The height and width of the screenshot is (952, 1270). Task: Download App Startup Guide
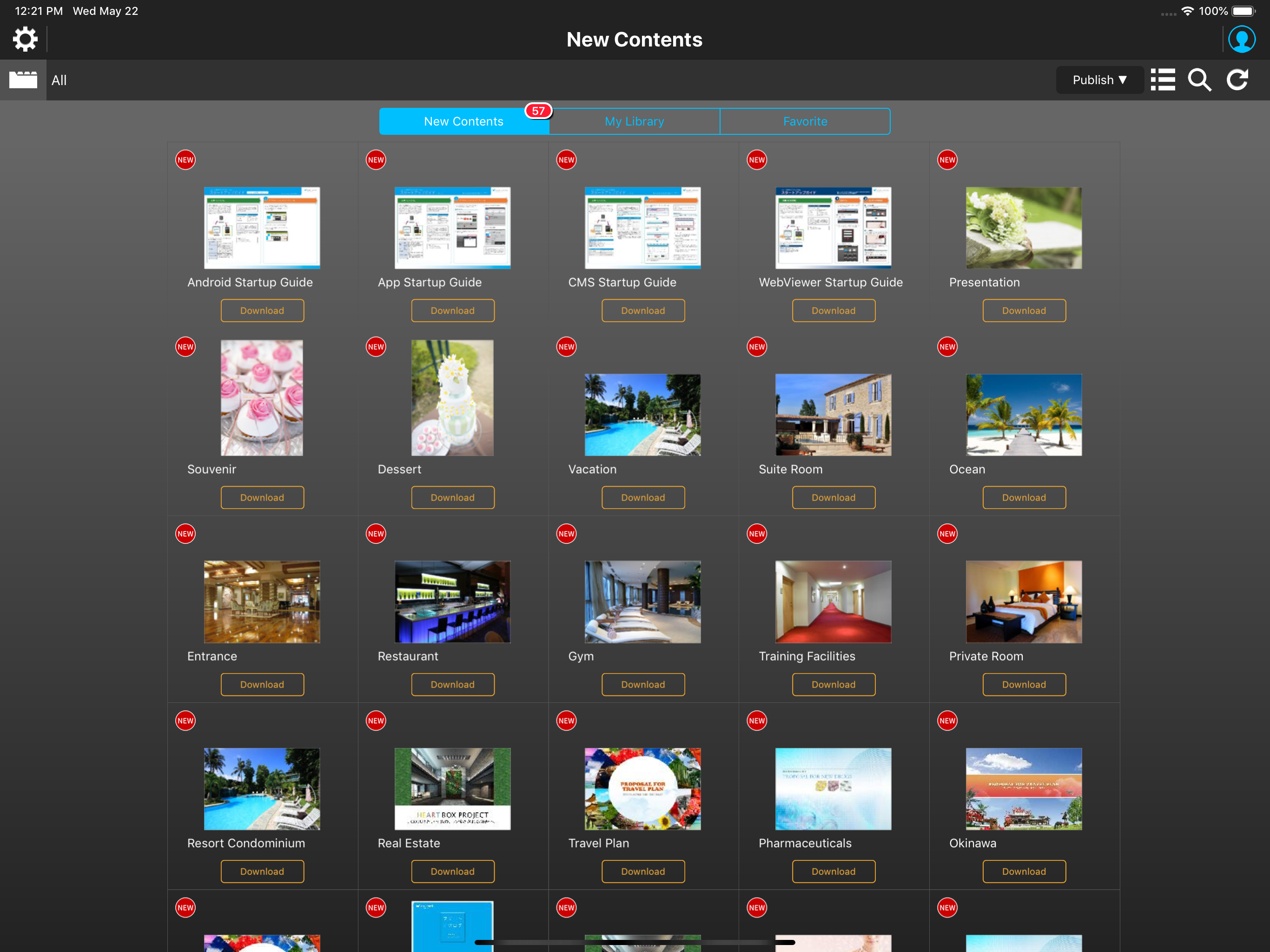pyautogui.click(x=452, y=311)
